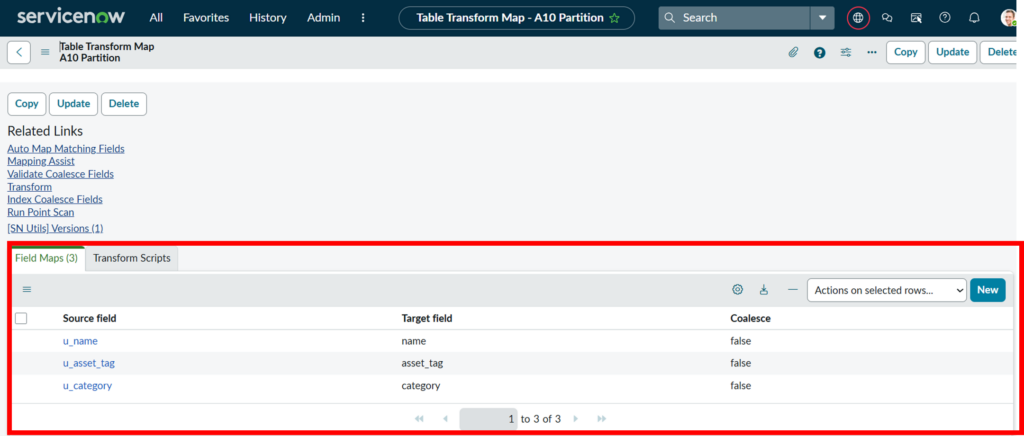Screen dimensions: 1024x436
Task: Switch to the Transform Scripts tab
Action: 131,258
